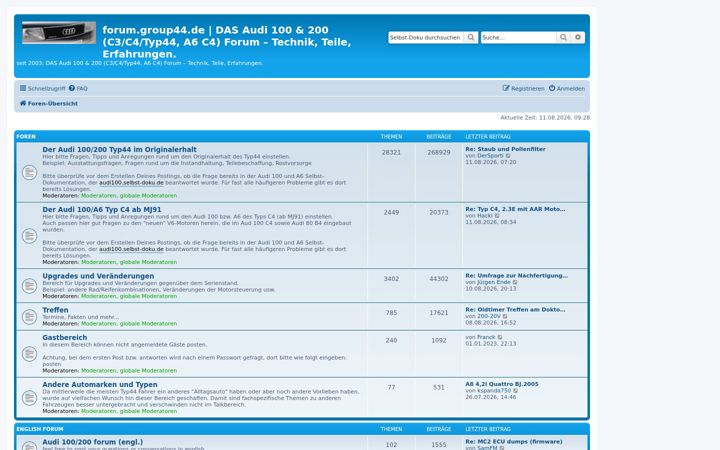Open last post Re: Umfrage zur Nachfertigung
The width and height of the screenshot is (720, 450).
517,276
